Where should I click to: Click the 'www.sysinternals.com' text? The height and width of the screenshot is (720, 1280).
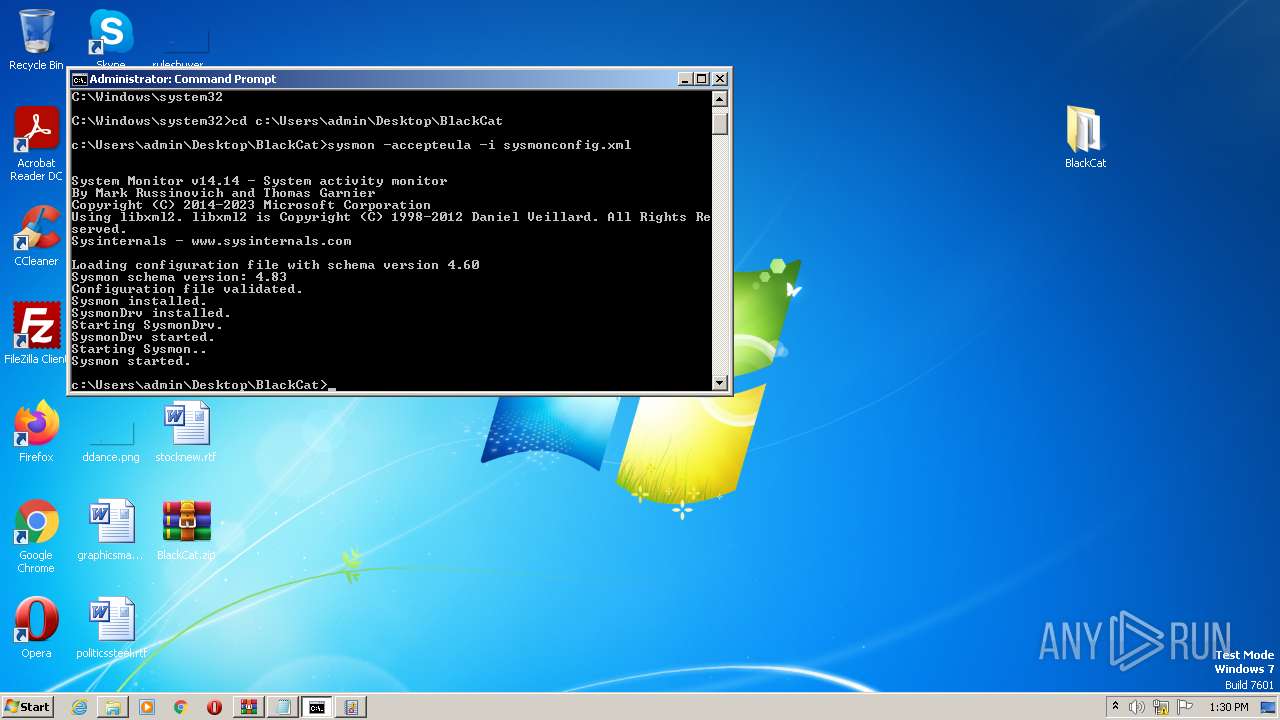pos(271,241)
